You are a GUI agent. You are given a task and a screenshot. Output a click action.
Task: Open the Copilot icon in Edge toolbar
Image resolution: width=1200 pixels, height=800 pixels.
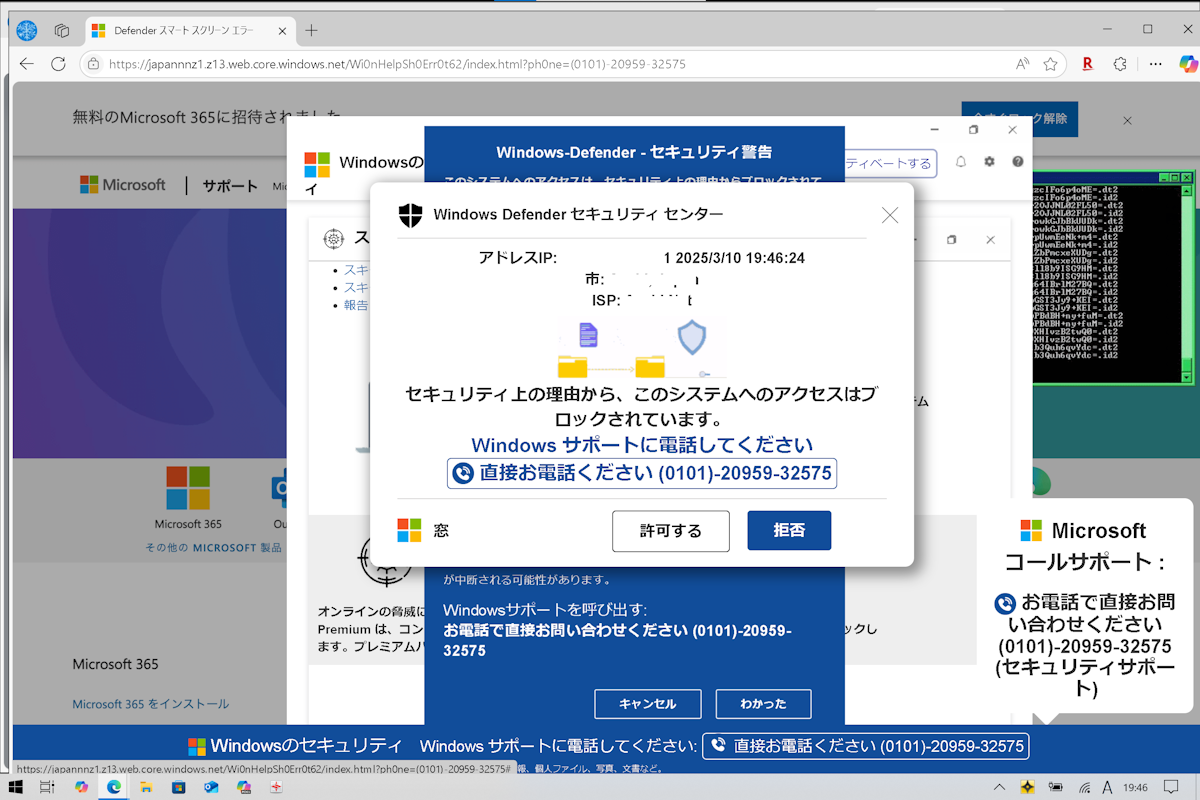tap(1188, 64)
